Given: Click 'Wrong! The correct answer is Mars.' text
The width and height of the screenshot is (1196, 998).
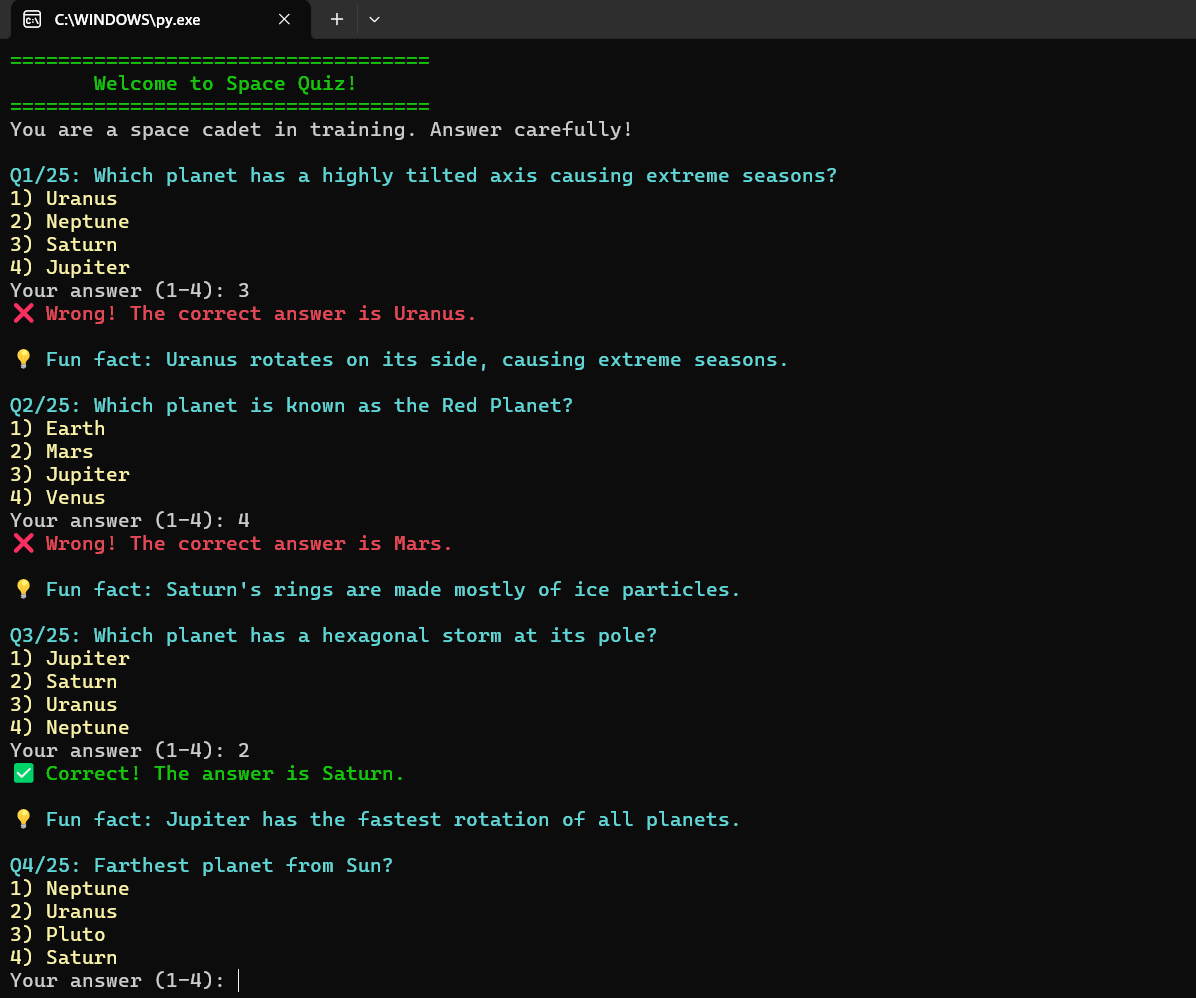Looking at the screenshot, I should 249,543.
